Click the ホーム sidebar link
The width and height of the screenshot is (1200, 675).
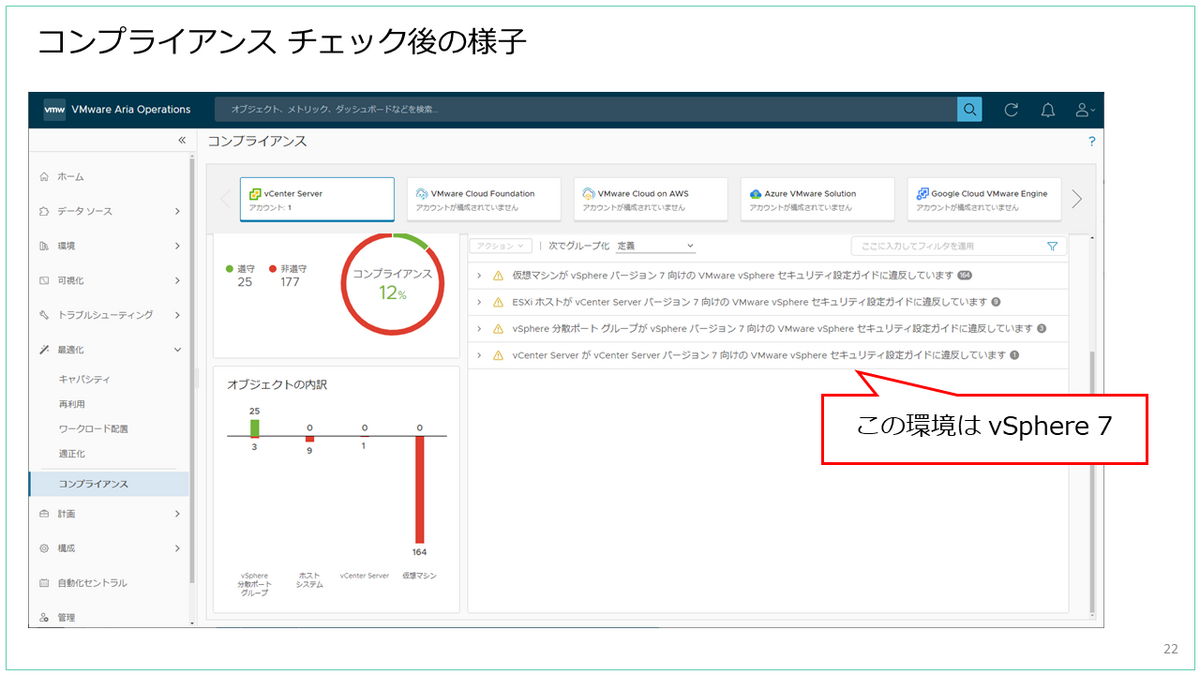coord(71,177)
